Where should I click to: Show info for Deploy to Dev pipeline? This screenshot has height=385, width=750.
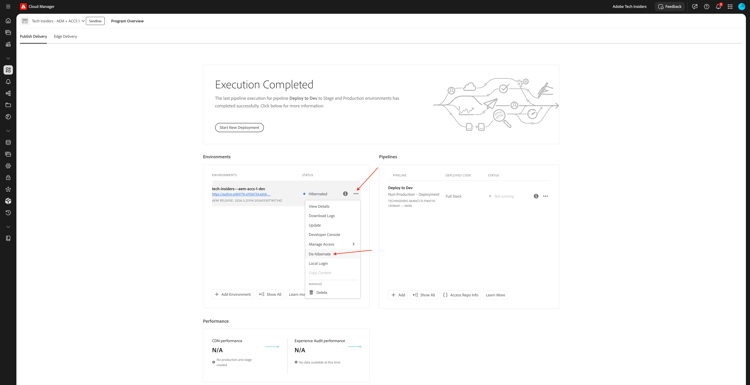point(536,196)
